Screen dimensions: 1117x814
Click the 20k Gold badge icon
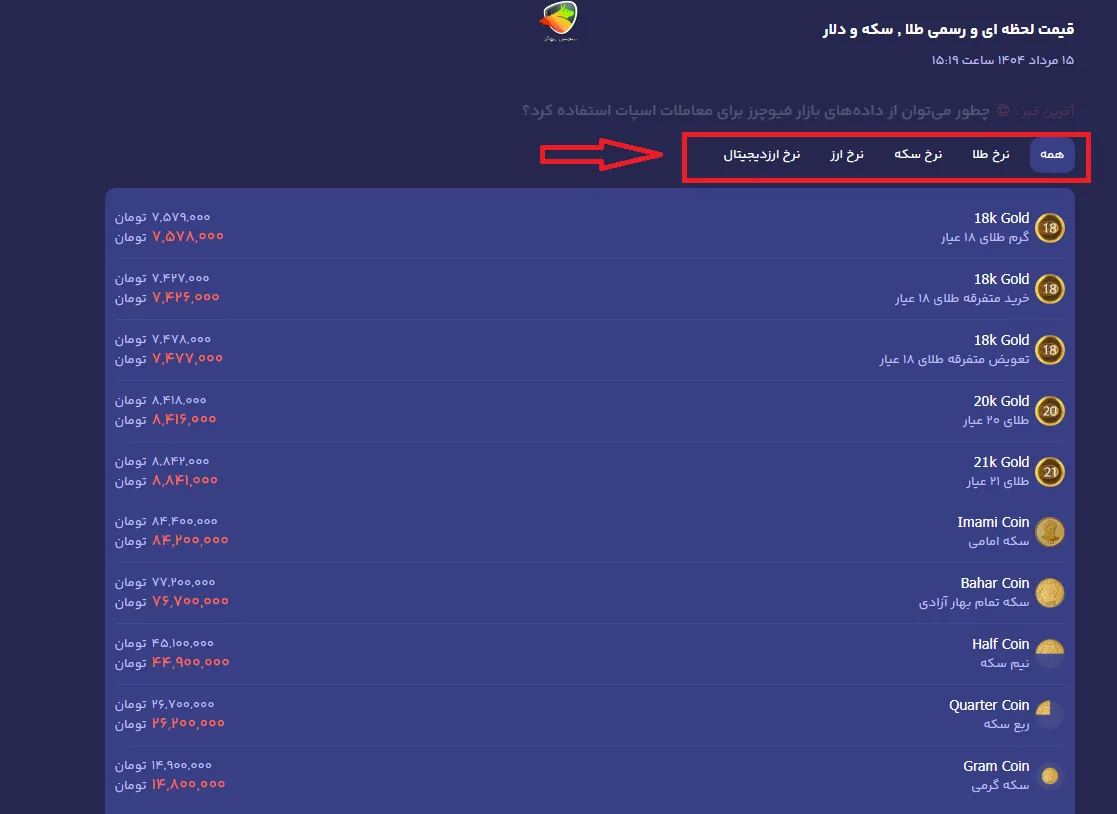tap(1050, 411)
